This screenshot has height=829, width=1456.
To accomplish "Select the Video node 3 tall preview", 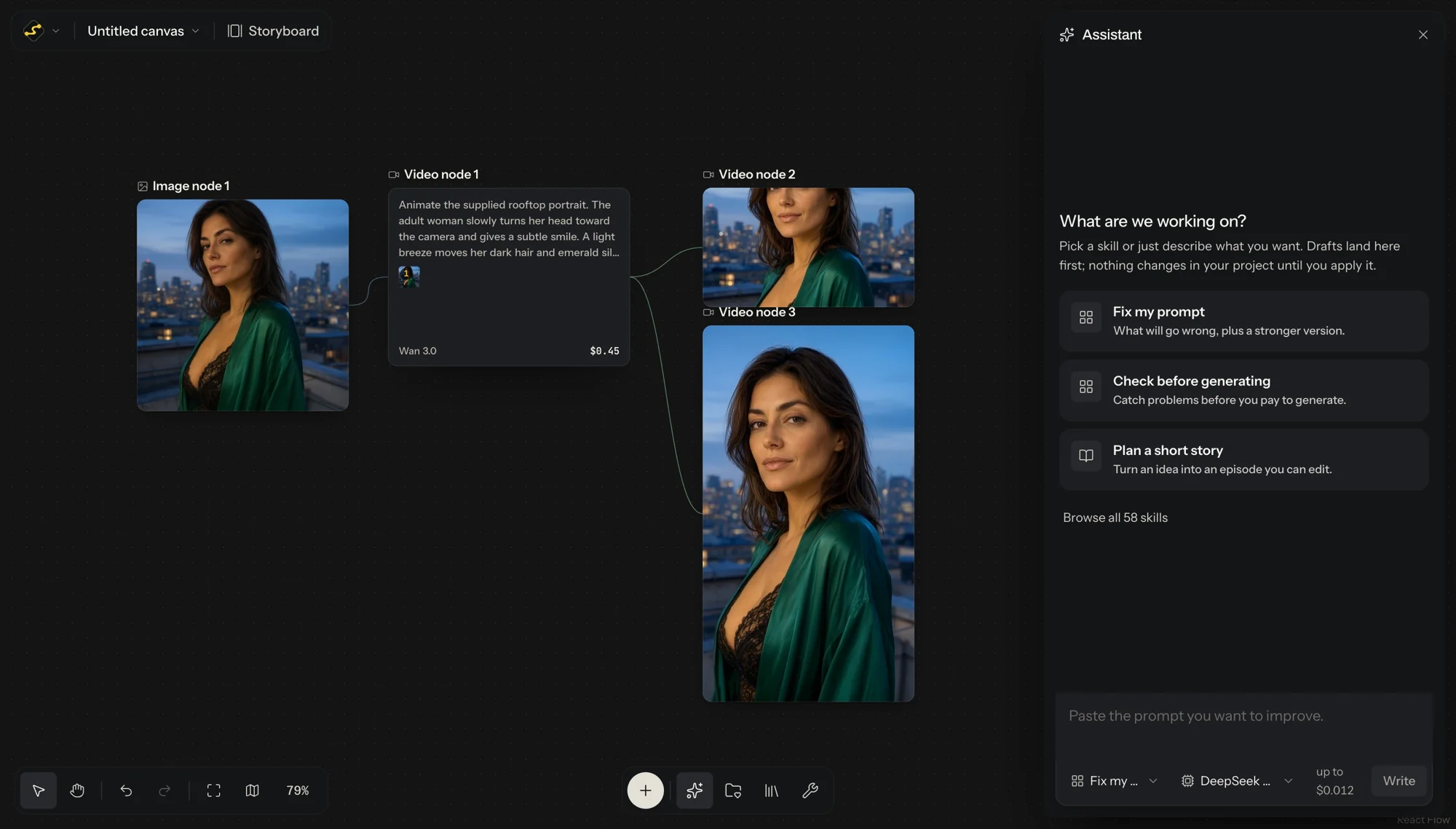I will pos(808,513).
